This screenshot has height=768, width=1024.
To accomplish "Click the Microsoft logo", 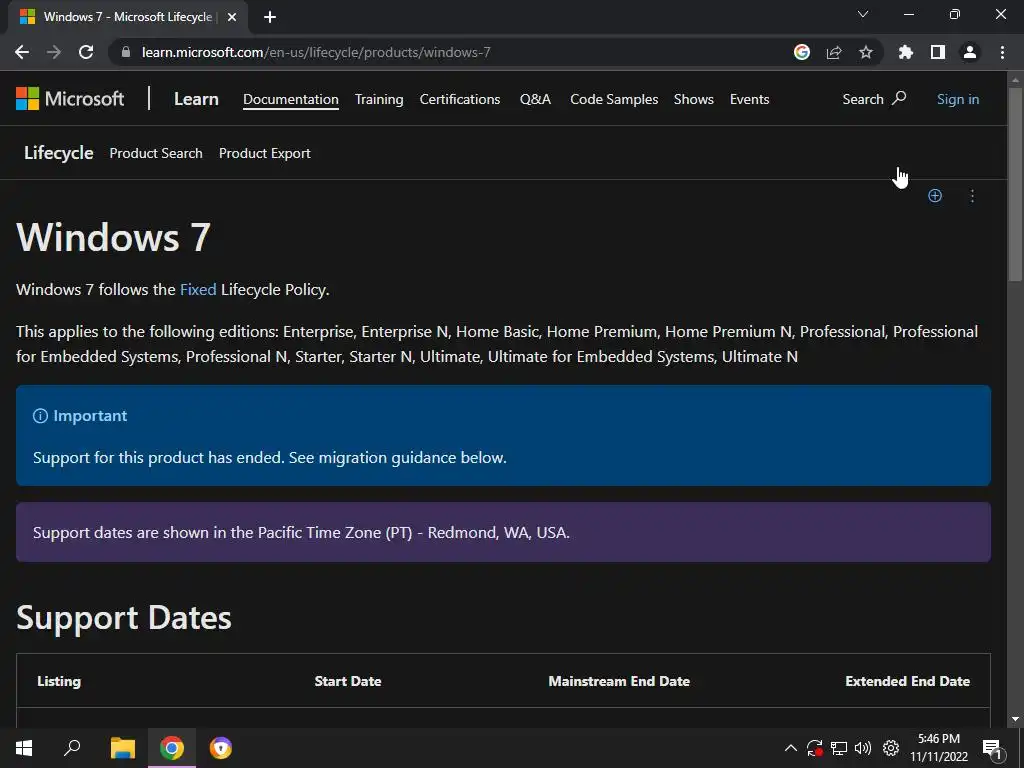I will click(70, 99).
